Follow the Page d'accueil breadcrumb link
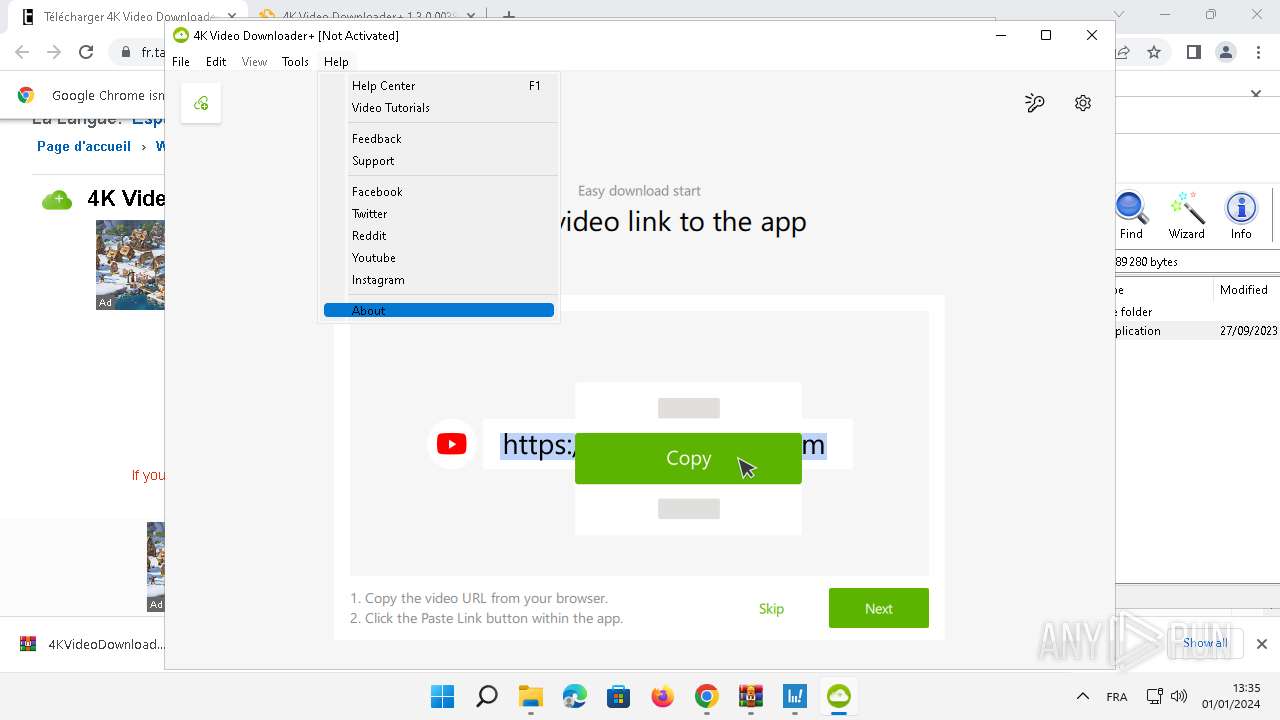 point(84,146)
